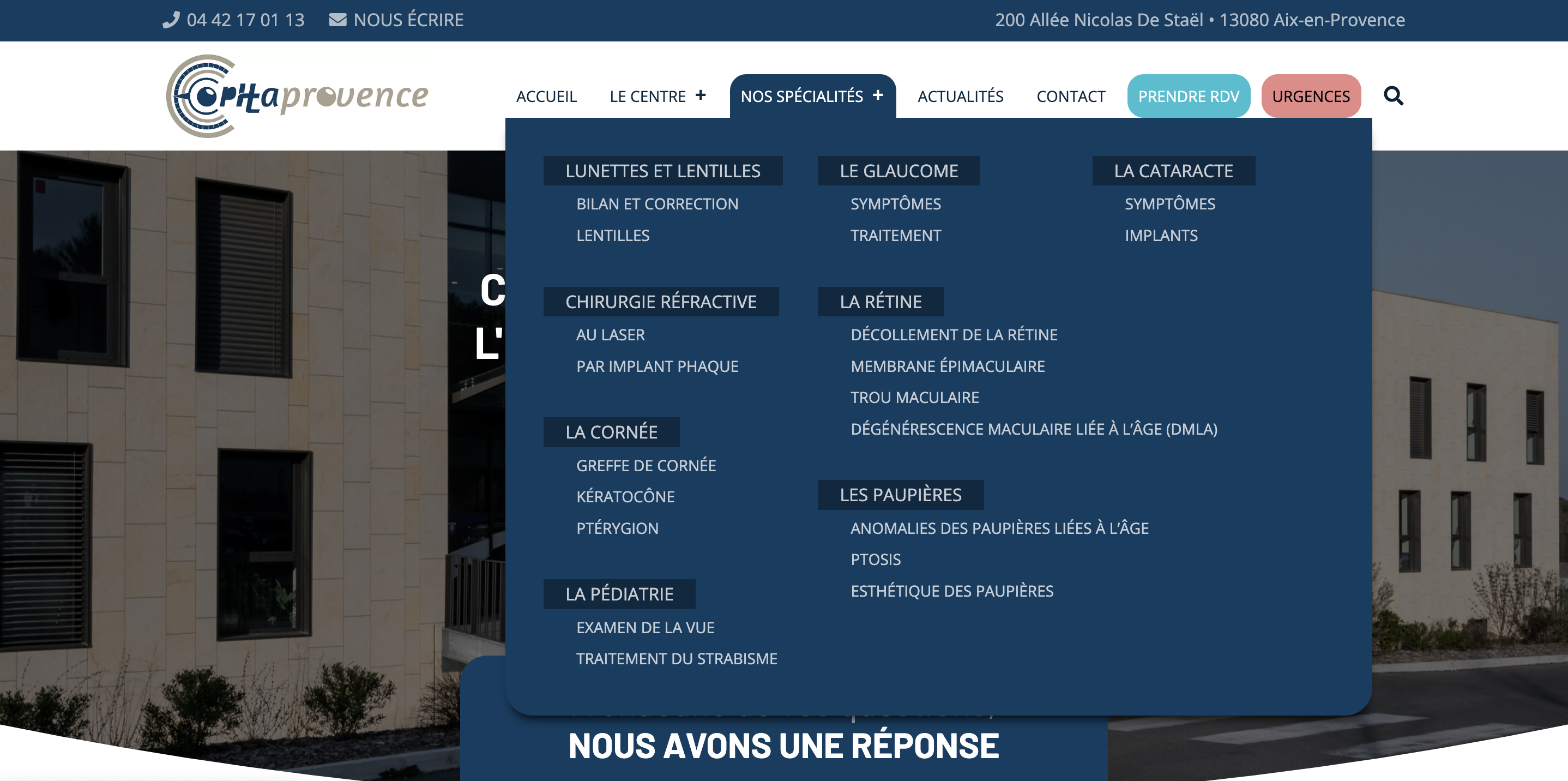Open LA CATARACTE section heading
The image size is (1568, 781).
click(1173, 171)
